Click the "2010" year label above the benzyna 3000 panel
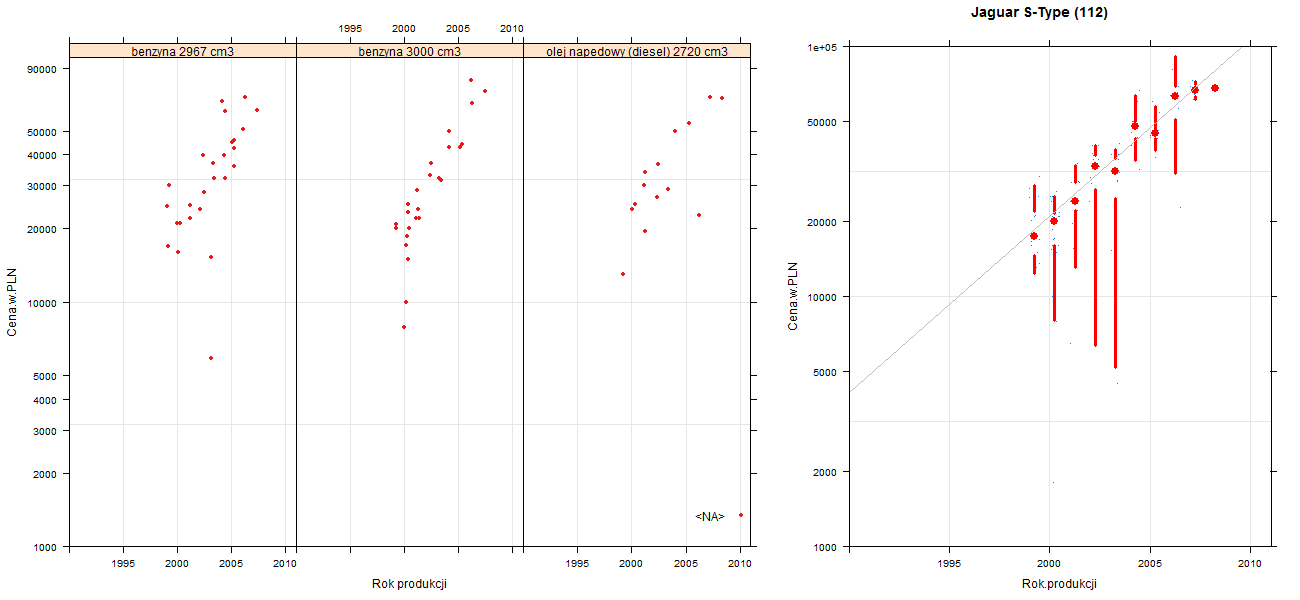Image resolution: width=1300 pixels, height=600 pixels. coord(511,28)
